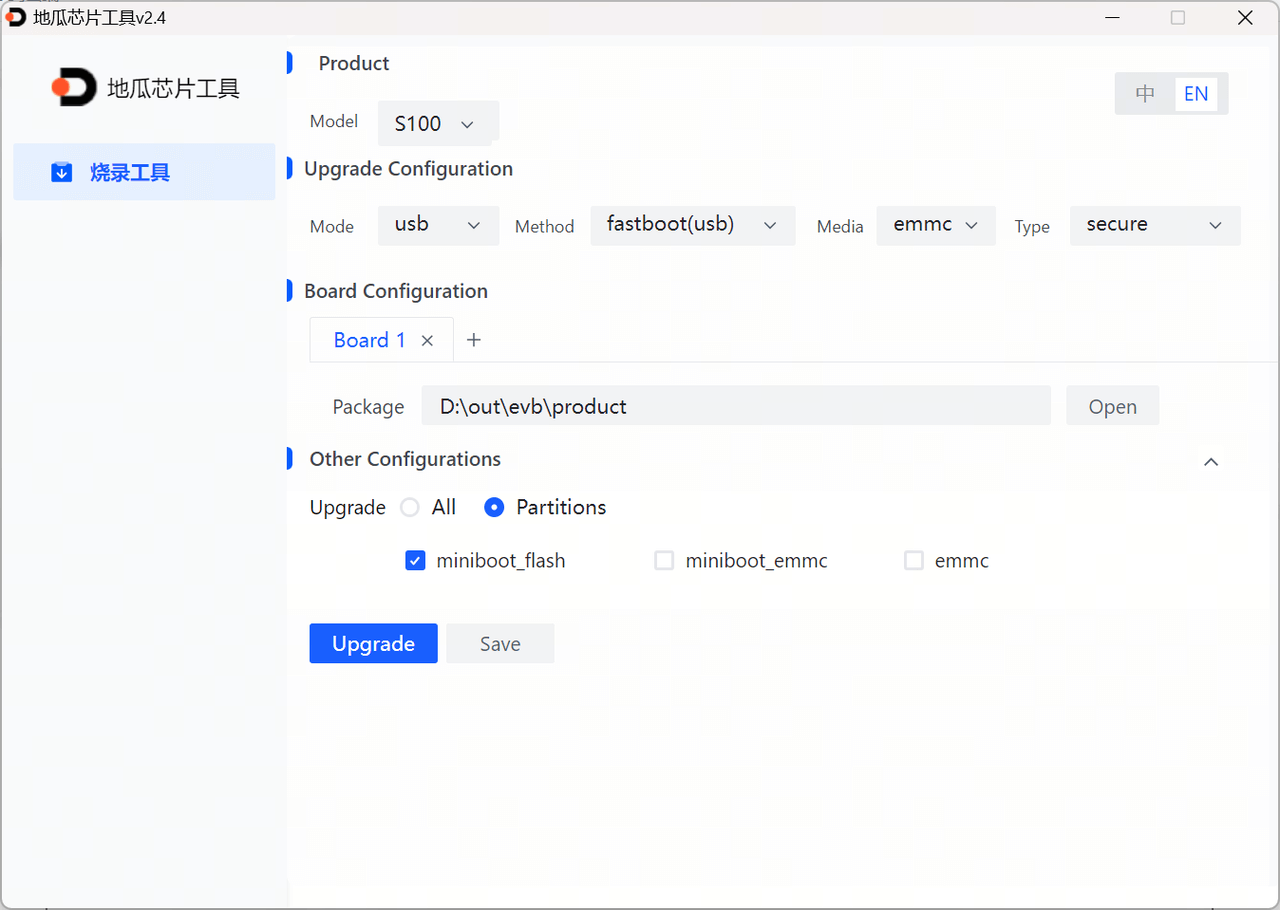1280x910 pixels.
Task: Select the All upgrade radio button
Action: point(410,507)
